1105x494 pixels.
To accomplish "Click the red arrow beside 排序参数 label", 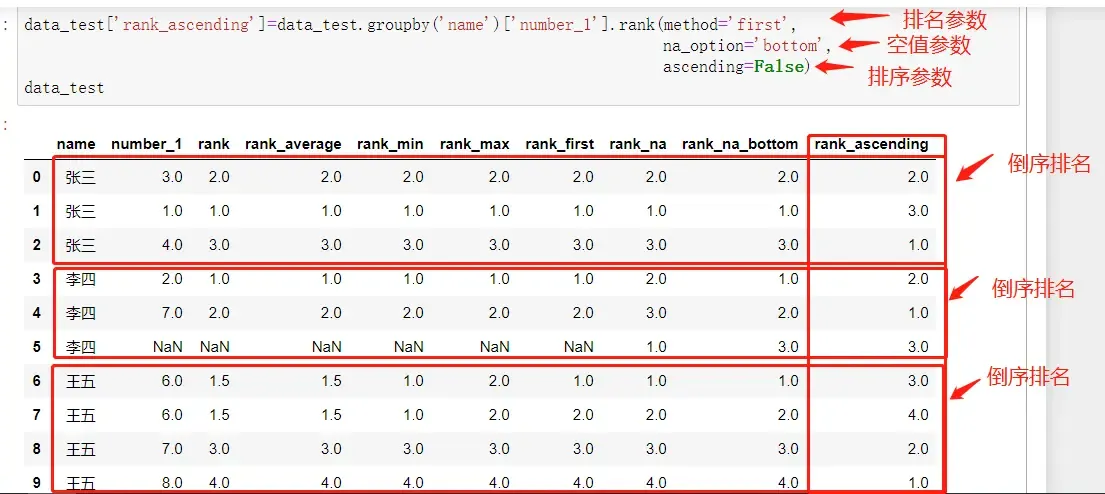I will [833, 69].
